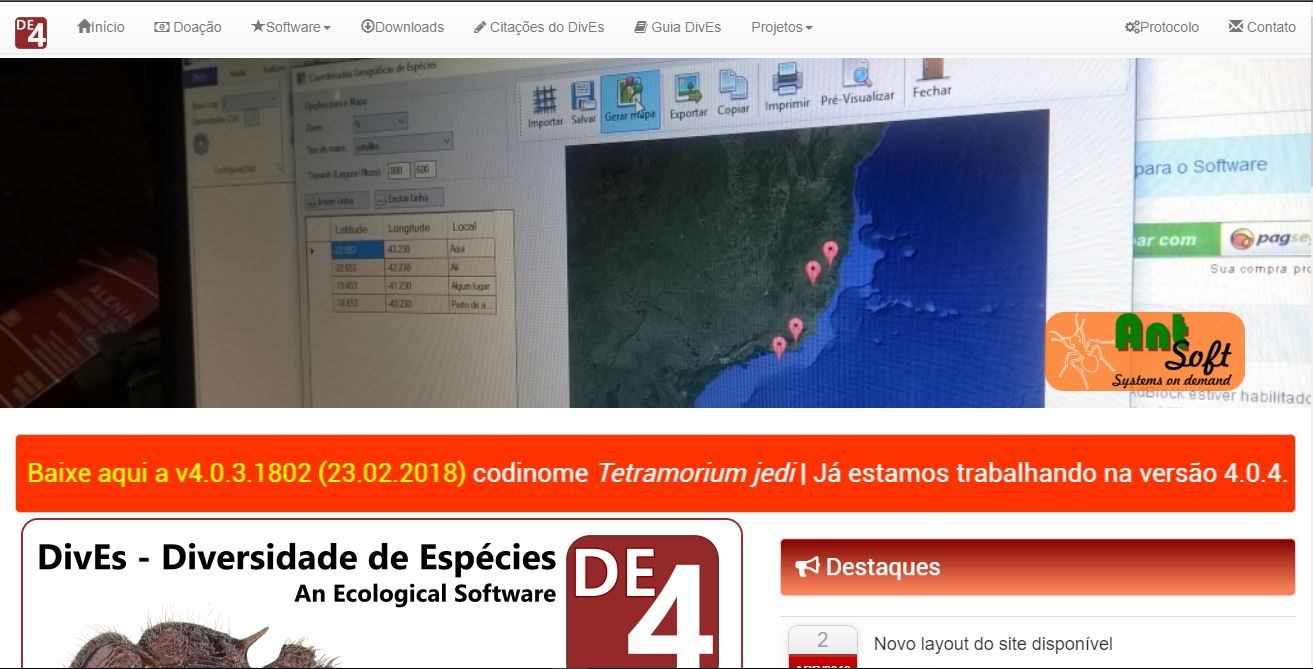Click the Gerar mapa icon in banner photo

(630, 102)
